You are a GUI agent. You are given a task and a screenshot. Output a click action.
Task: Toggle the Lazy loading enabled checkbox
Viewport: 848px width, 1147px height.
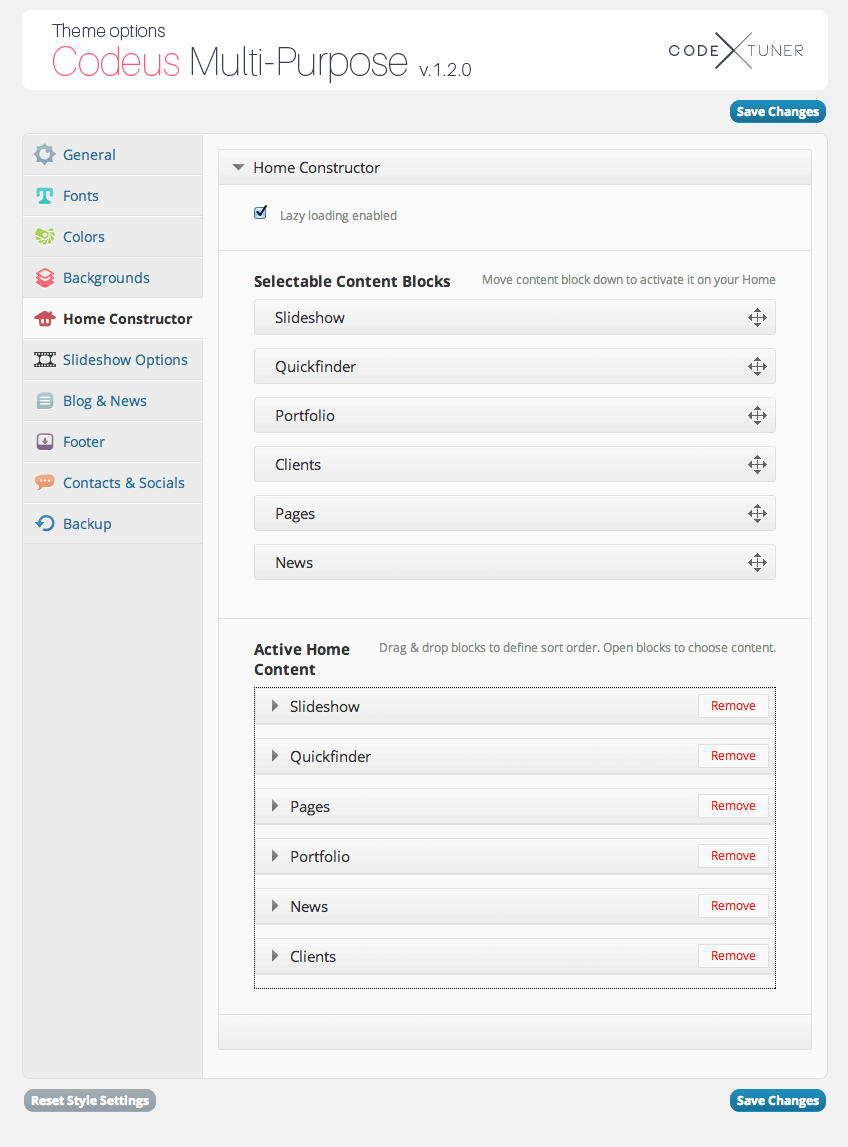click(x=260, y=213)
